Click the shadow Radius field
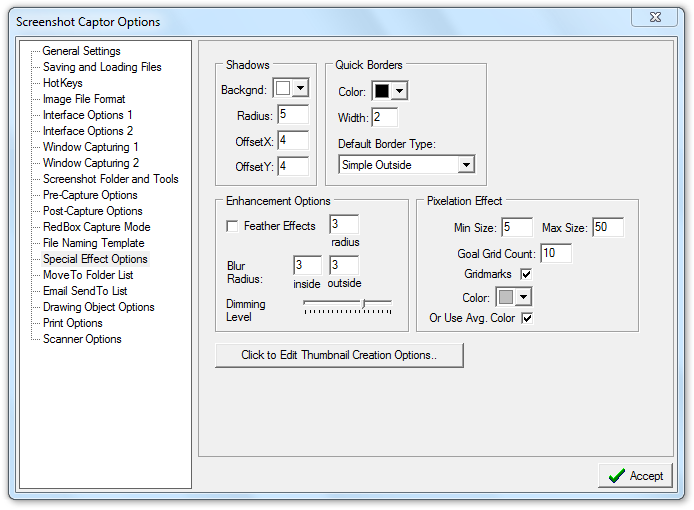The height and width of the screenshot is (510, 694). [293, 114]
